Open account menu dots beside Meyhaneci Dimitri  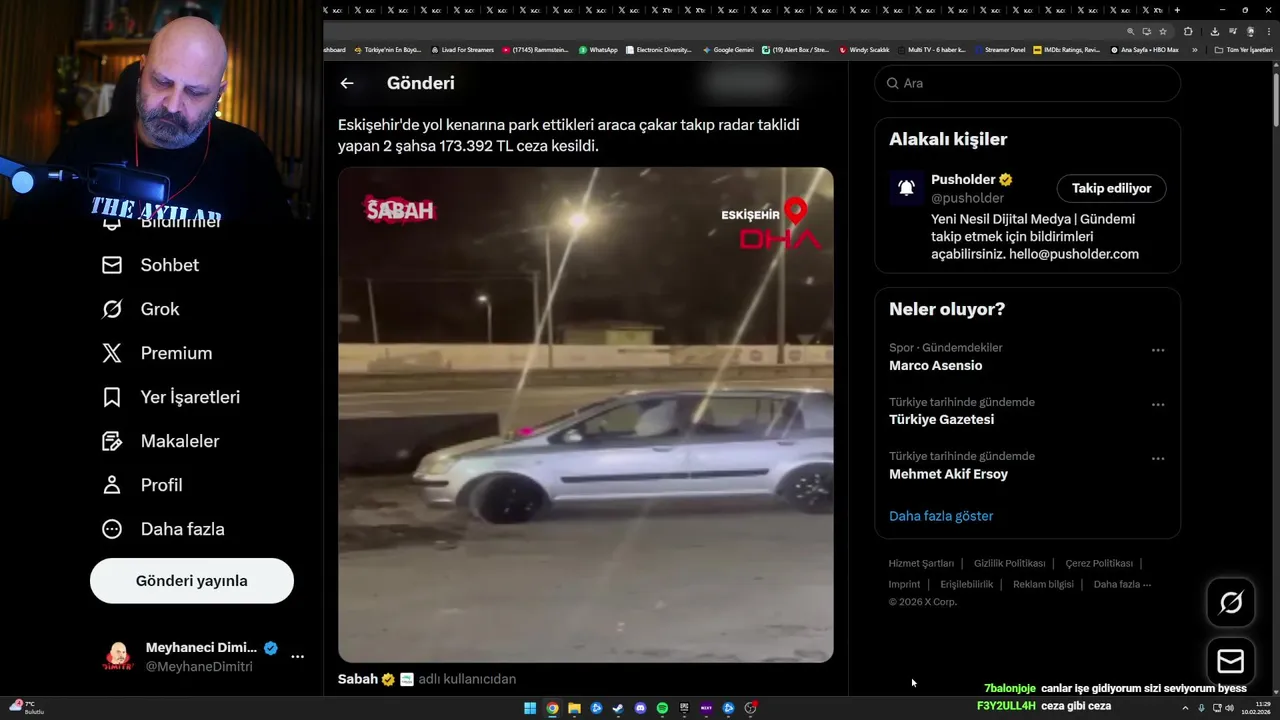(x=297, y=657)
